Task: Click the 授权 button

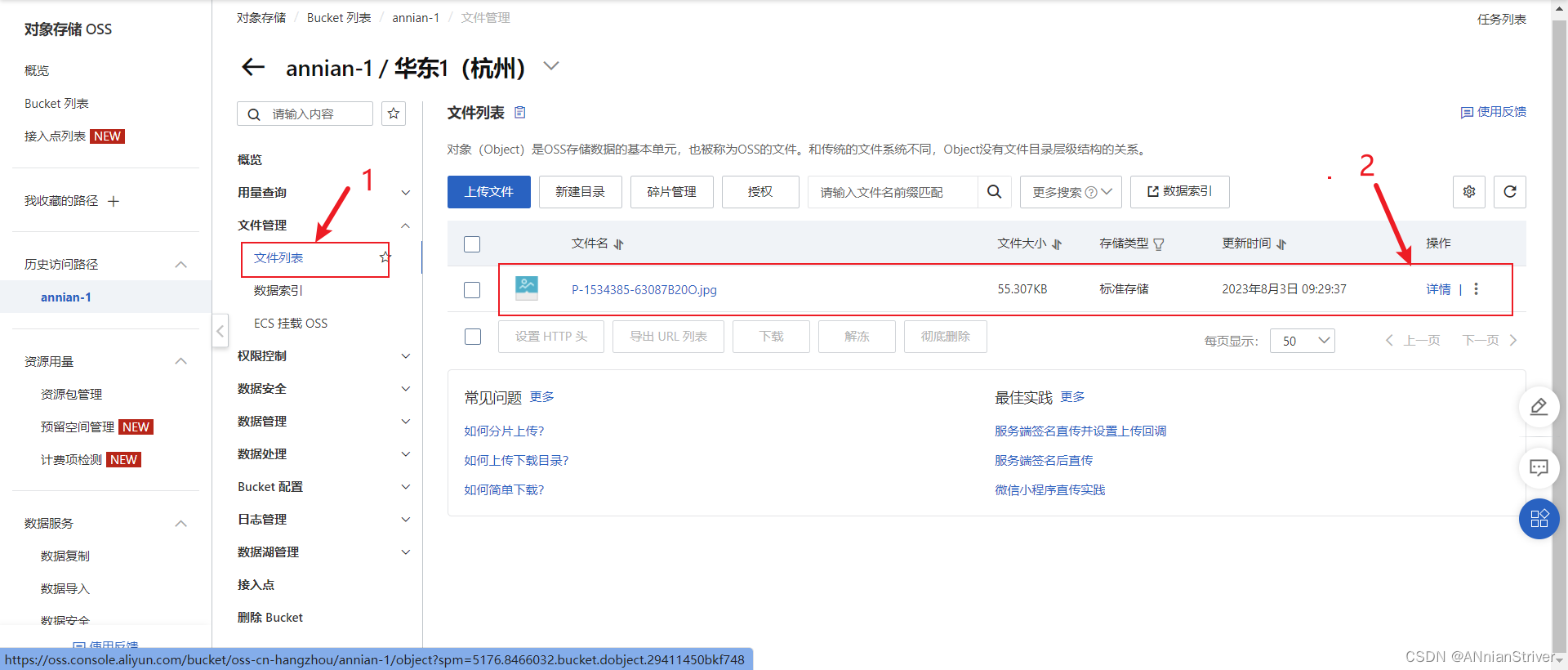Action: pyautogui.click(x=760, y=192)
